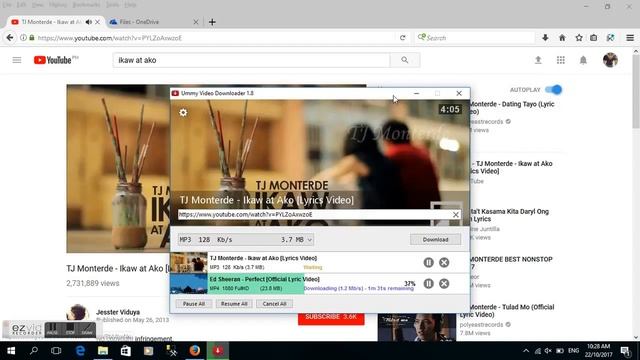The height and width of the screenshot is (360, 640).
Task: Open YouTube notifications bell
Action: pos(583,60)
